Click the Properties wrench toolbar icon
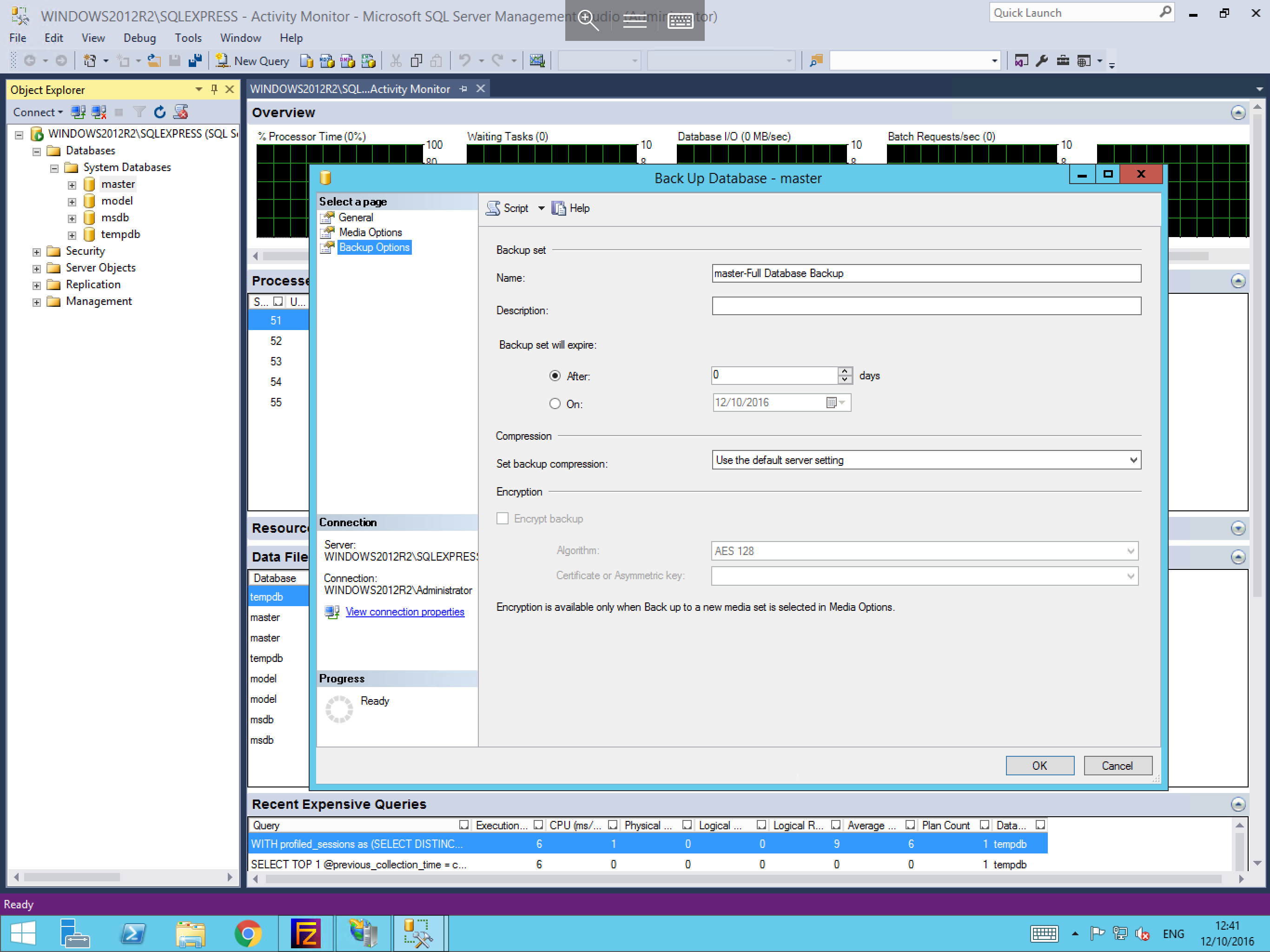 click(x=1041, y=60)
